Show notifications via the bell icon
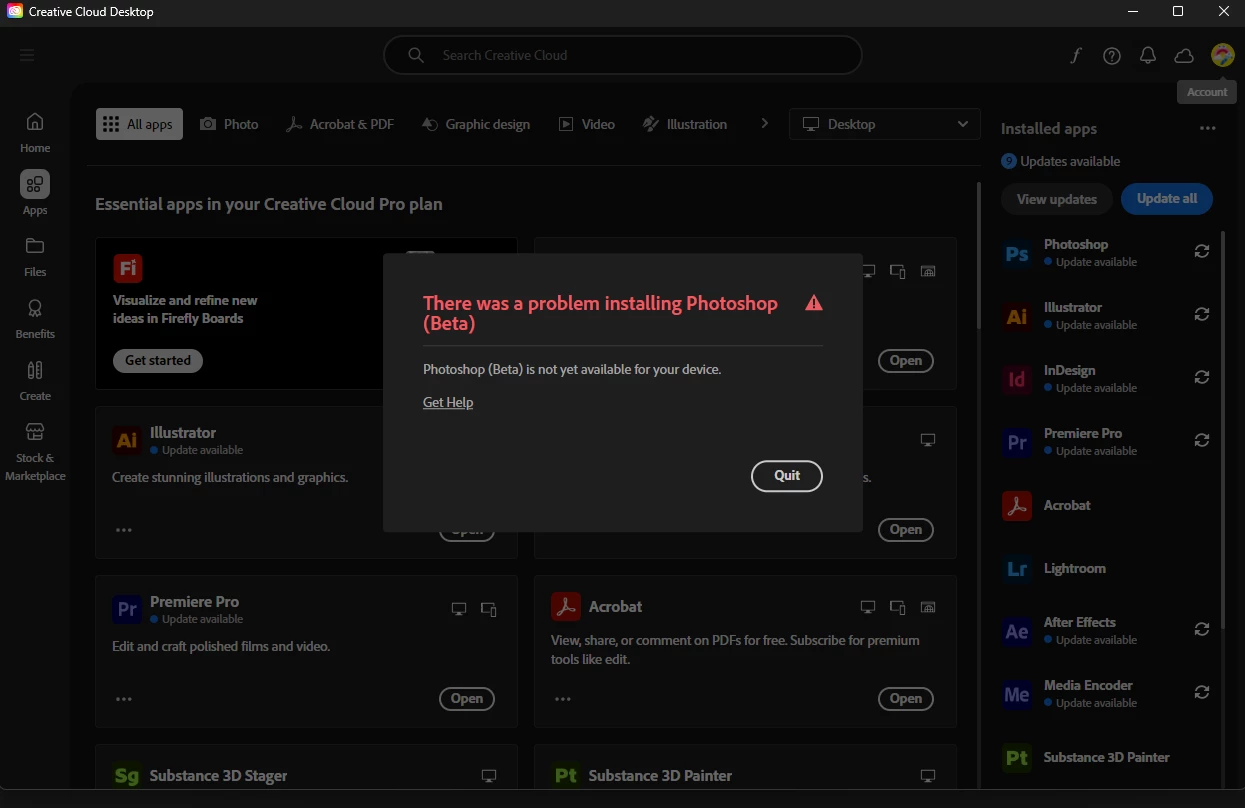Image resolution: width=1245 pixels, height=808 pixels. click(x=1148, y=56)
